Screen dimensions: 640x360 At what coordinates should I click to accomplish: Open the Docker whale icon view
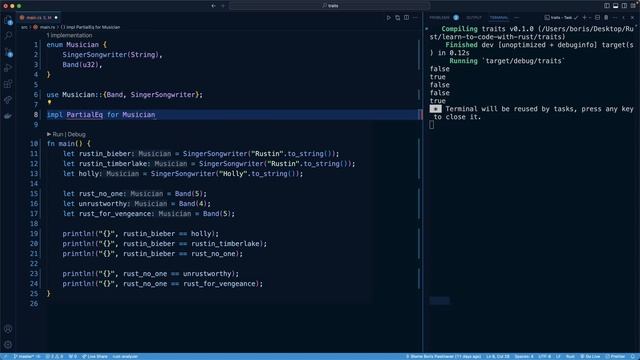pos(8,116)
